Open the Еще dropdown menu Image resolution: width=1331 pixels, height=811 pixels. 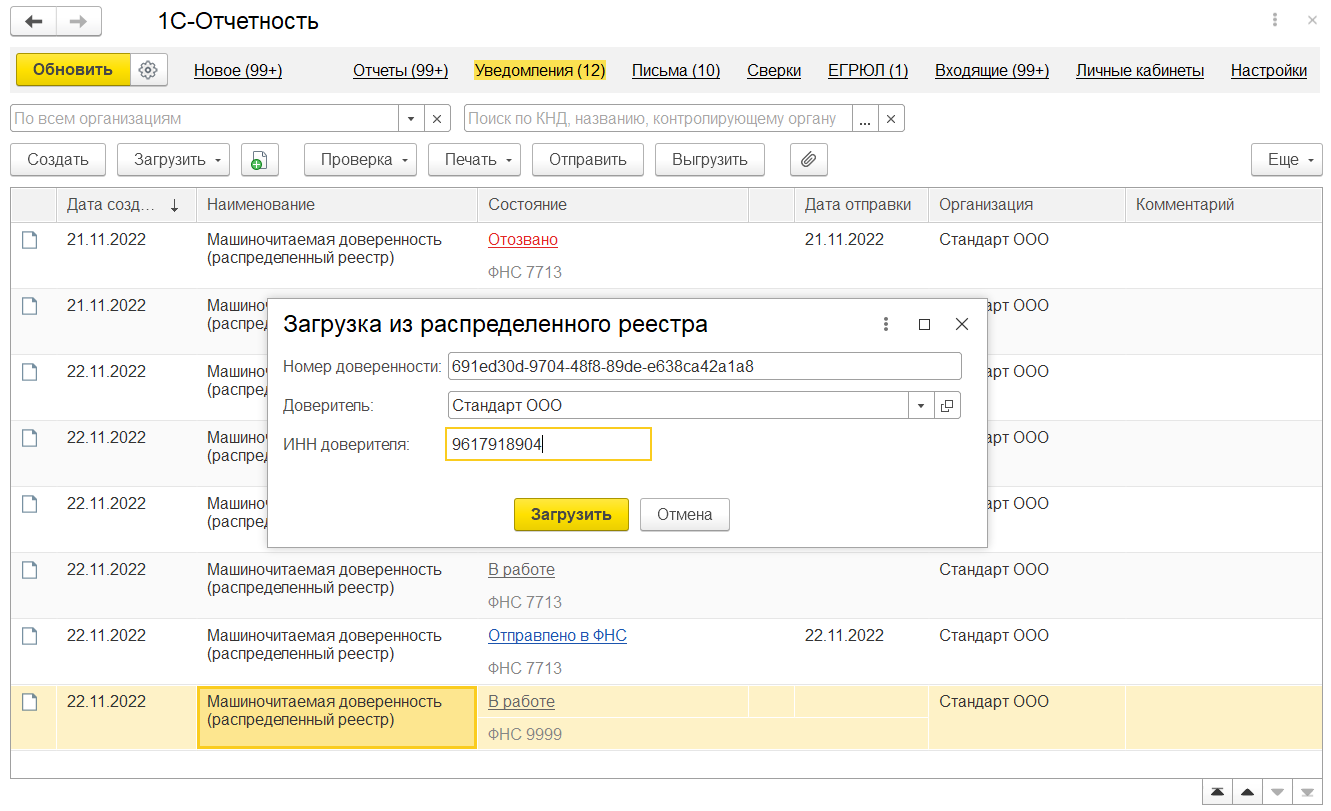coord(1286,159)
